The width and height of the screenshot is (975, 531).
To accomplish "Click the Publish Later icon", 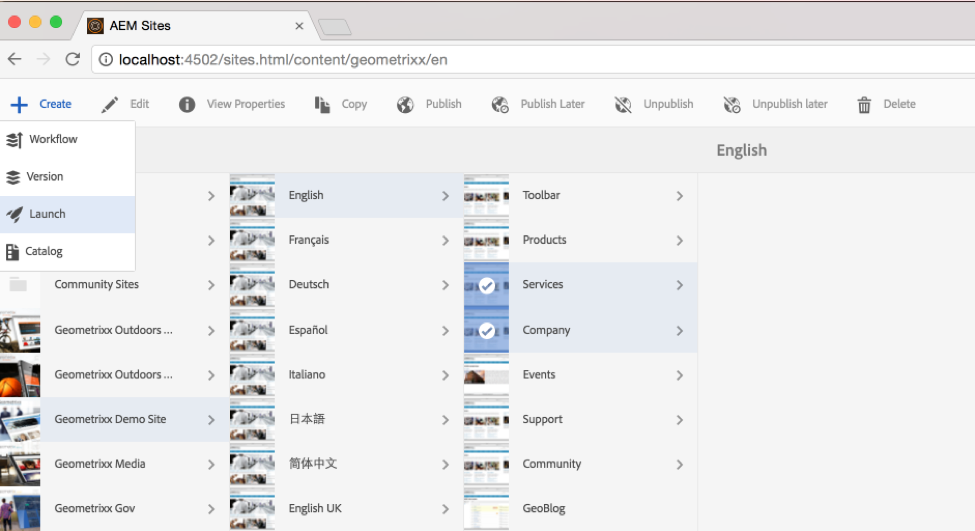I will (501, 104).
